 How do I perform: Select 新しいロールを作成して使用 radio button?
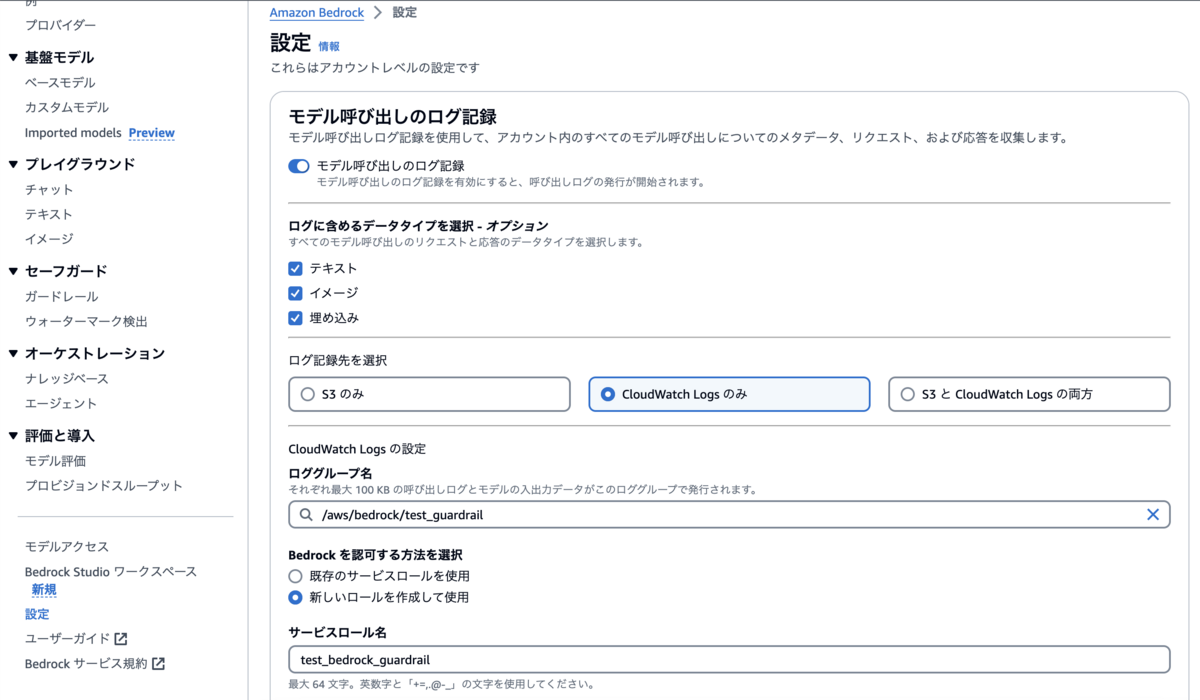click(295, 597)
